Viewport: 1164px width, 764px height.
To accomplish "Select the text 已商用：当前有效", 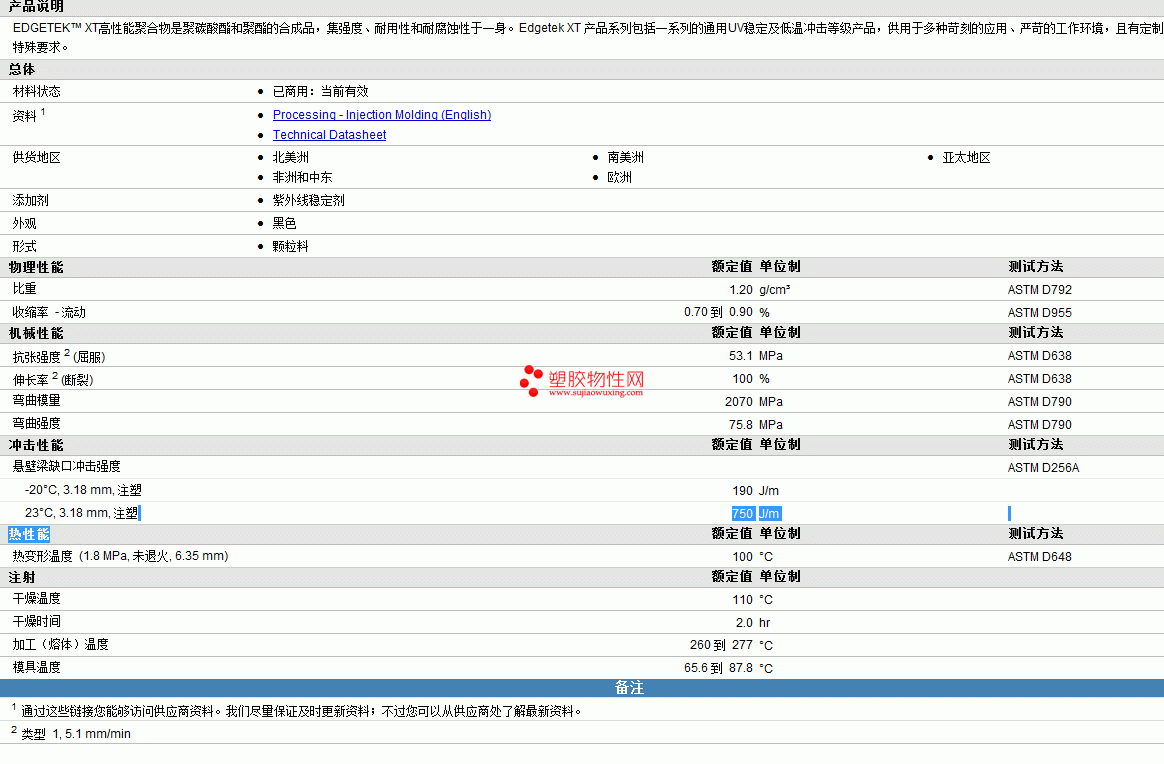I will click(320, 91).
